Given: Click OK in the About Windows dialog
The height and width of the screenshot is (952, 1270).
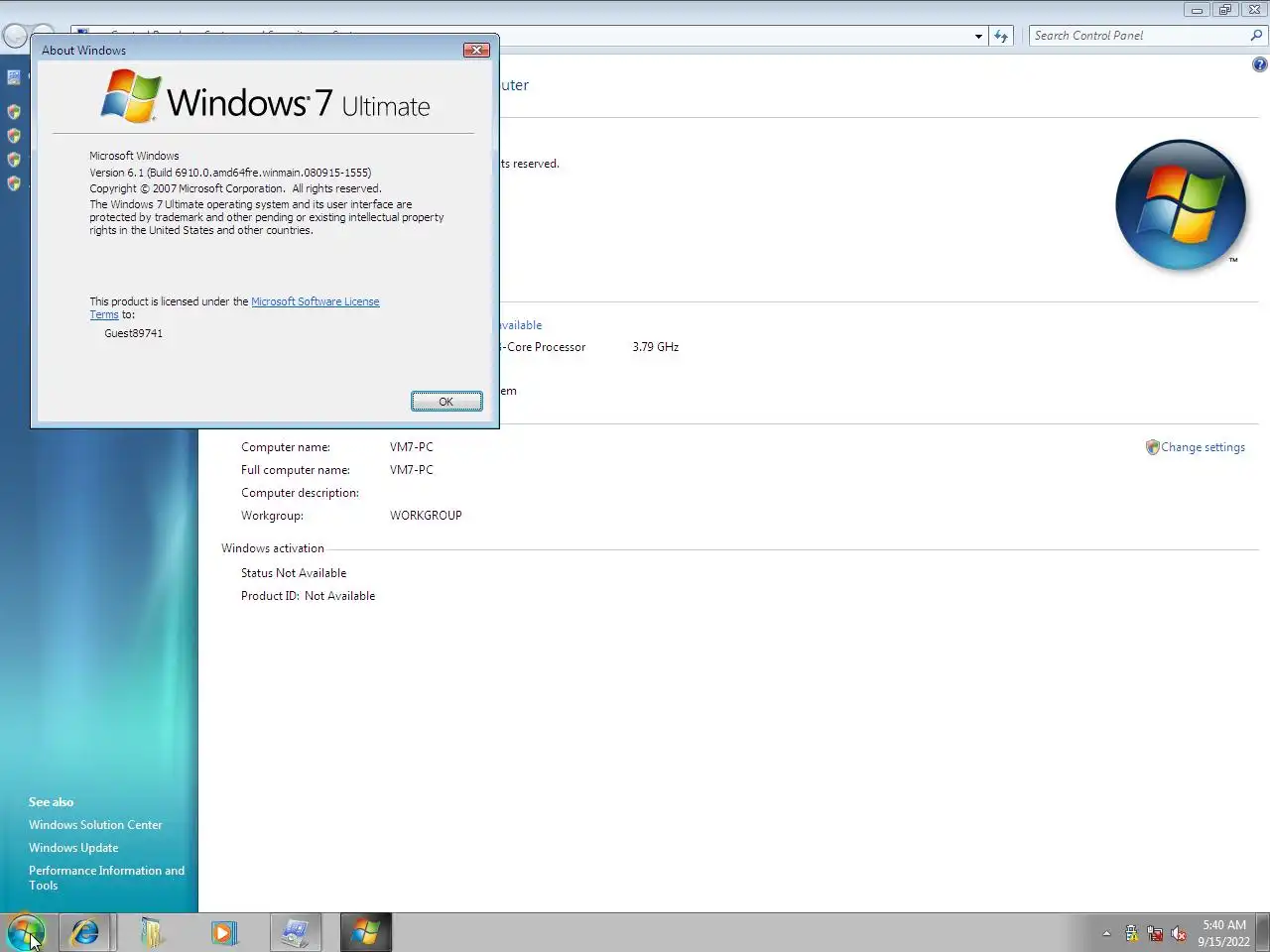Looking at the screenshot, I should (446, 401).
